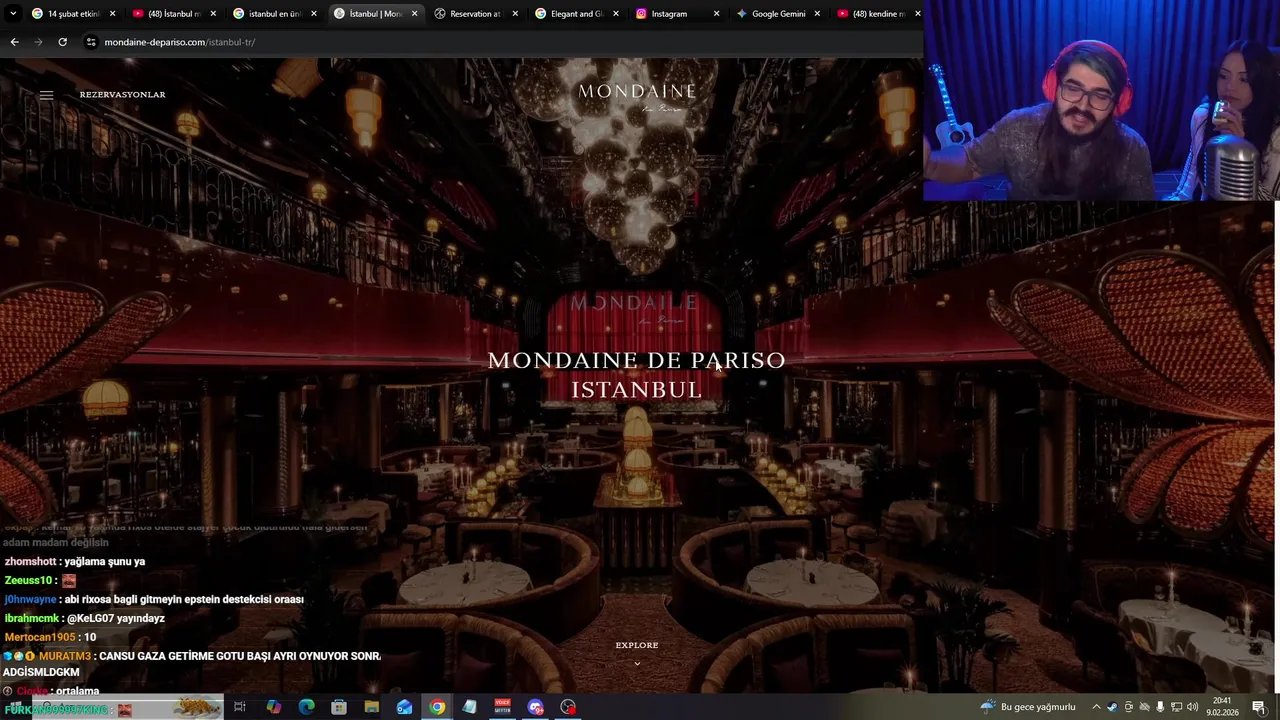Open the Chrome tab search dropdown

tap(12, 14)
